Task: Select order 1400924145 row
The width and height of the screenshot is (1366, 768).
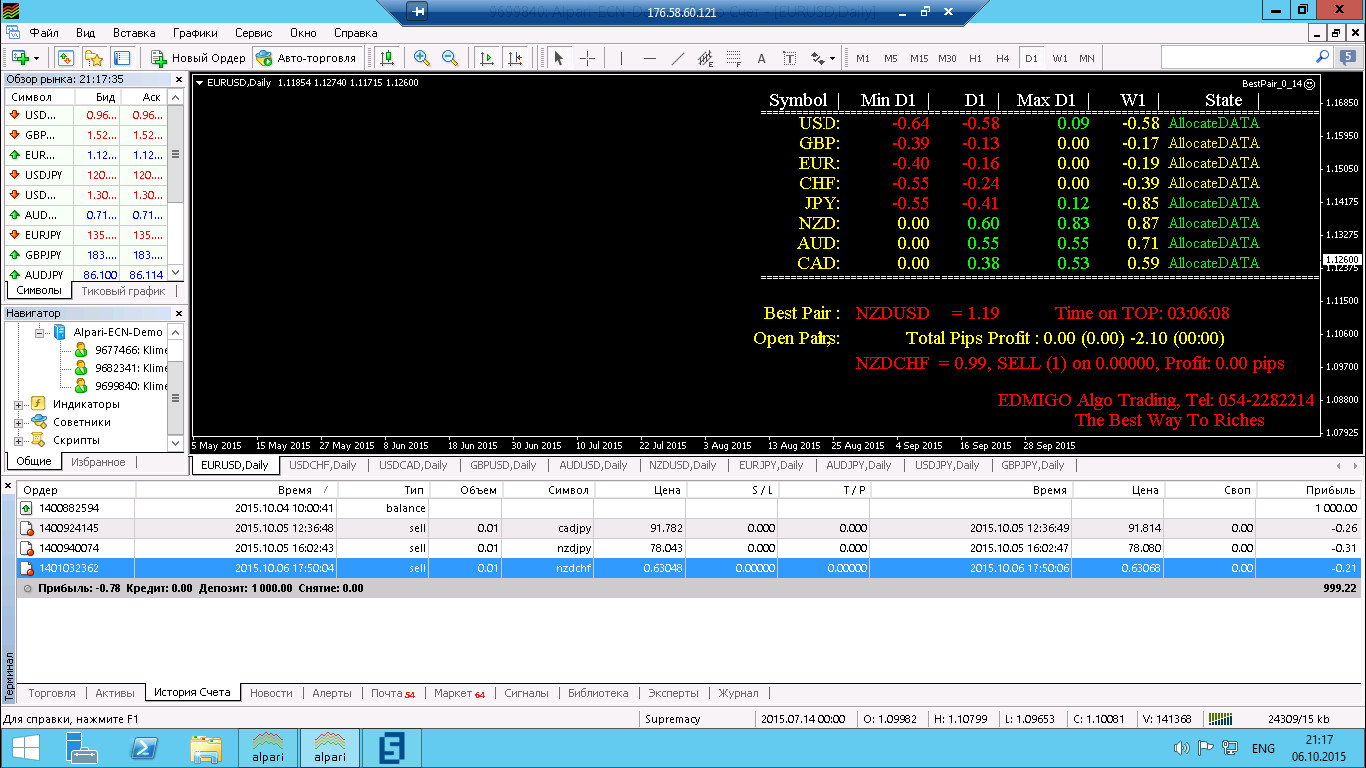Action: [689, 528]
